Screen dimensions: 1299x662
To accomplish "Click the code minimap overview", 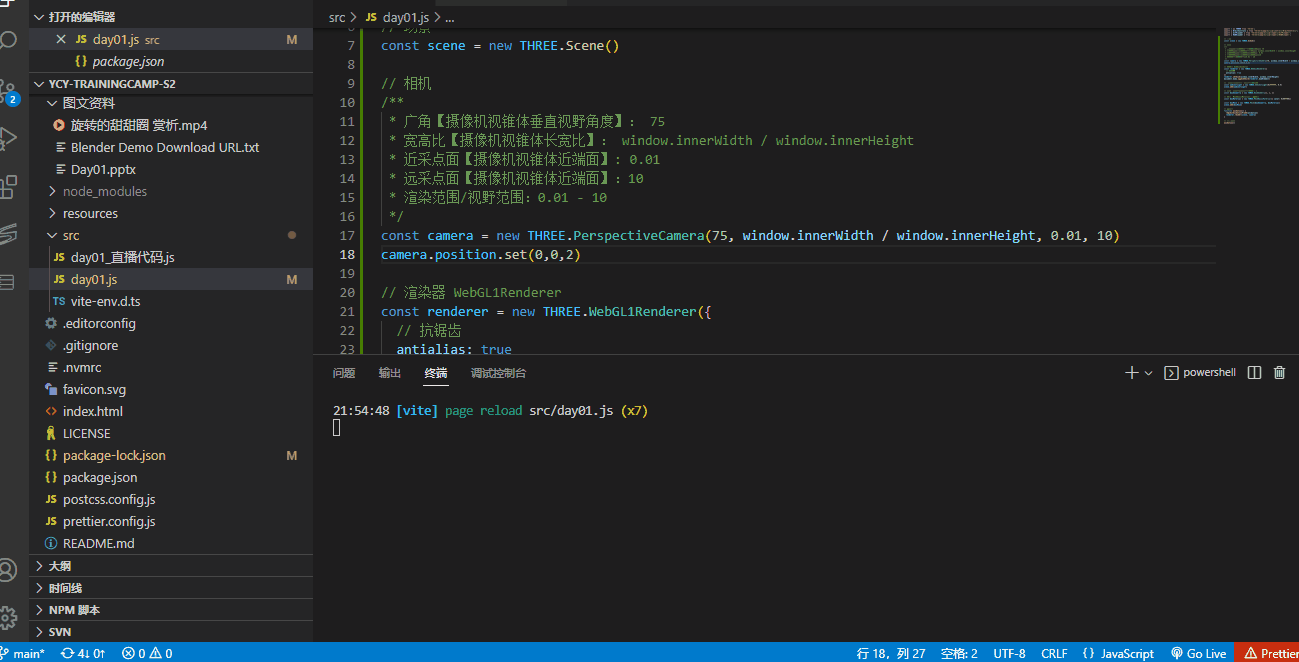I will coord(1257,76).
